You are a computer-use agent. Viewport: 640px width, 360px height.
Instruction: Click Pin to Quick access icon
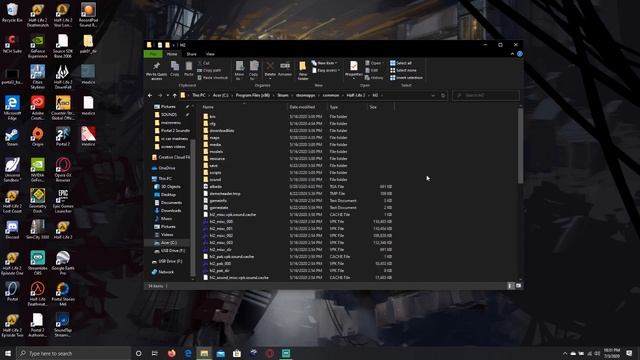tap(156, 70)
